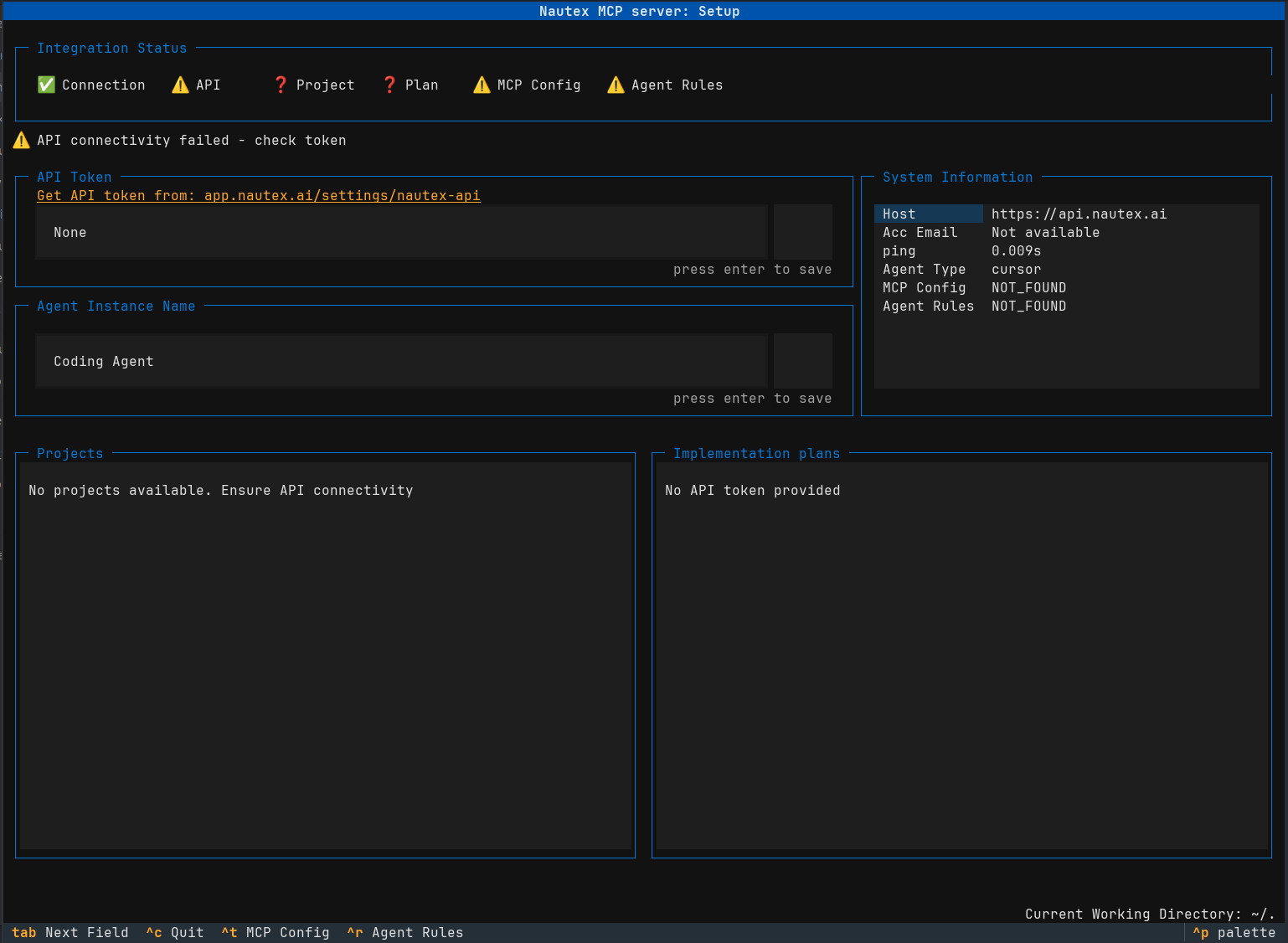Click the tab icon for Next Field

tap(24, 932)
